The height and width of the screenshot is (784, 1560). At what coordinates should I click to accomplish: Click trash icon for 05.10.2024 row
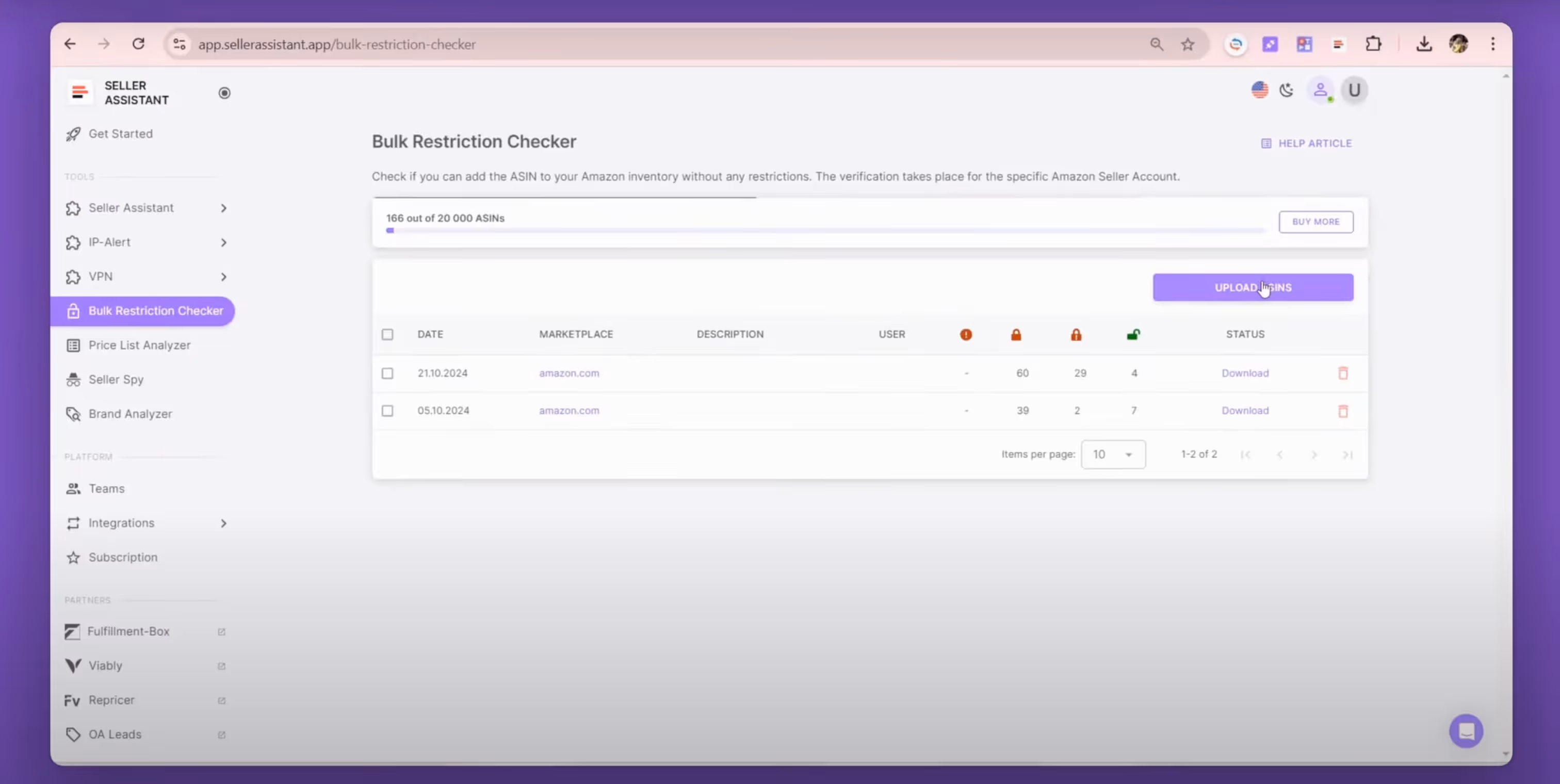point(1343,411)
